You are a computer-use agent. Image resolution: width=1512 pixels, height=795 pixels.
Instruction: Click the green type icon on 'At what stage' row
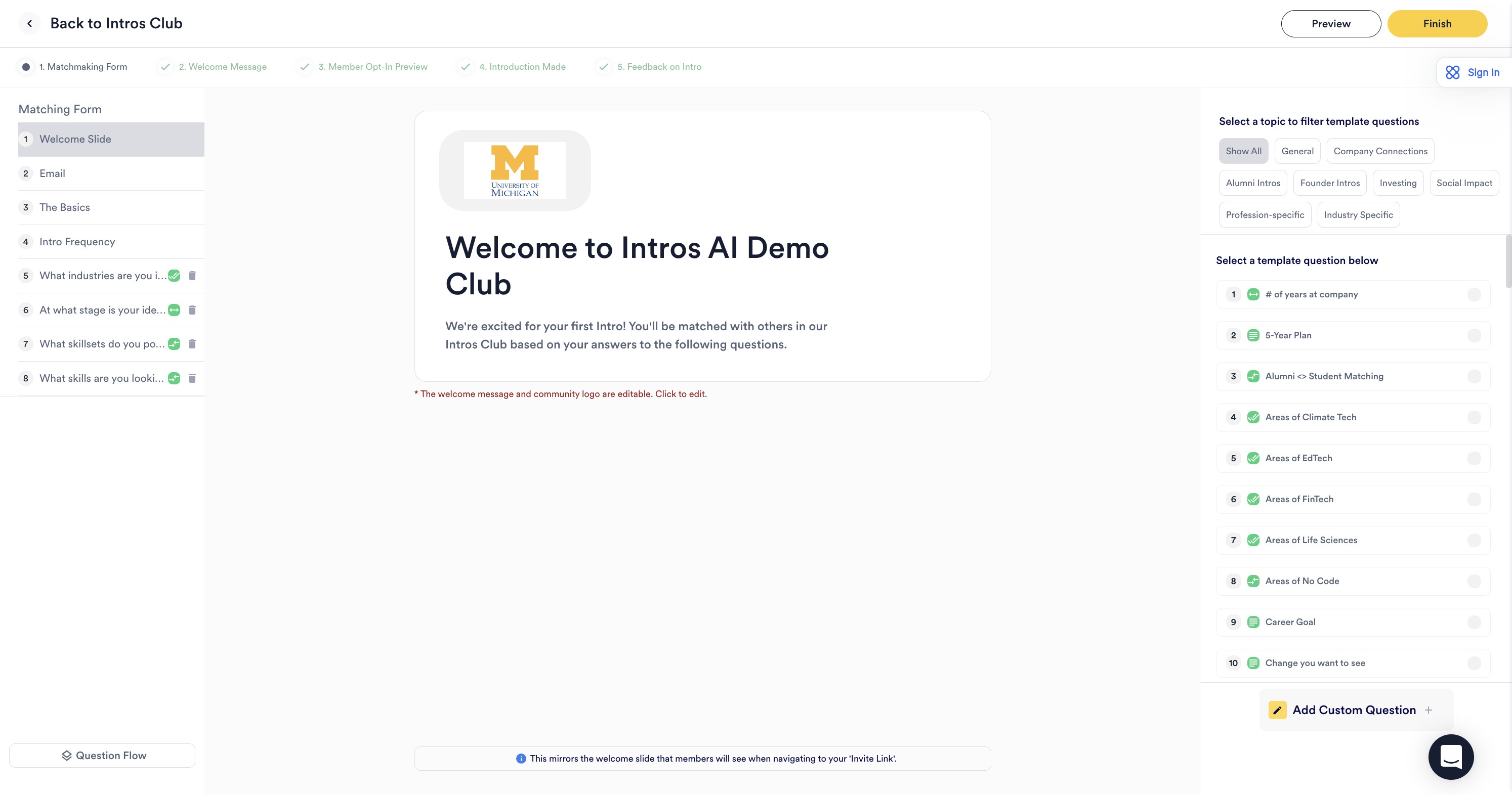175,310
